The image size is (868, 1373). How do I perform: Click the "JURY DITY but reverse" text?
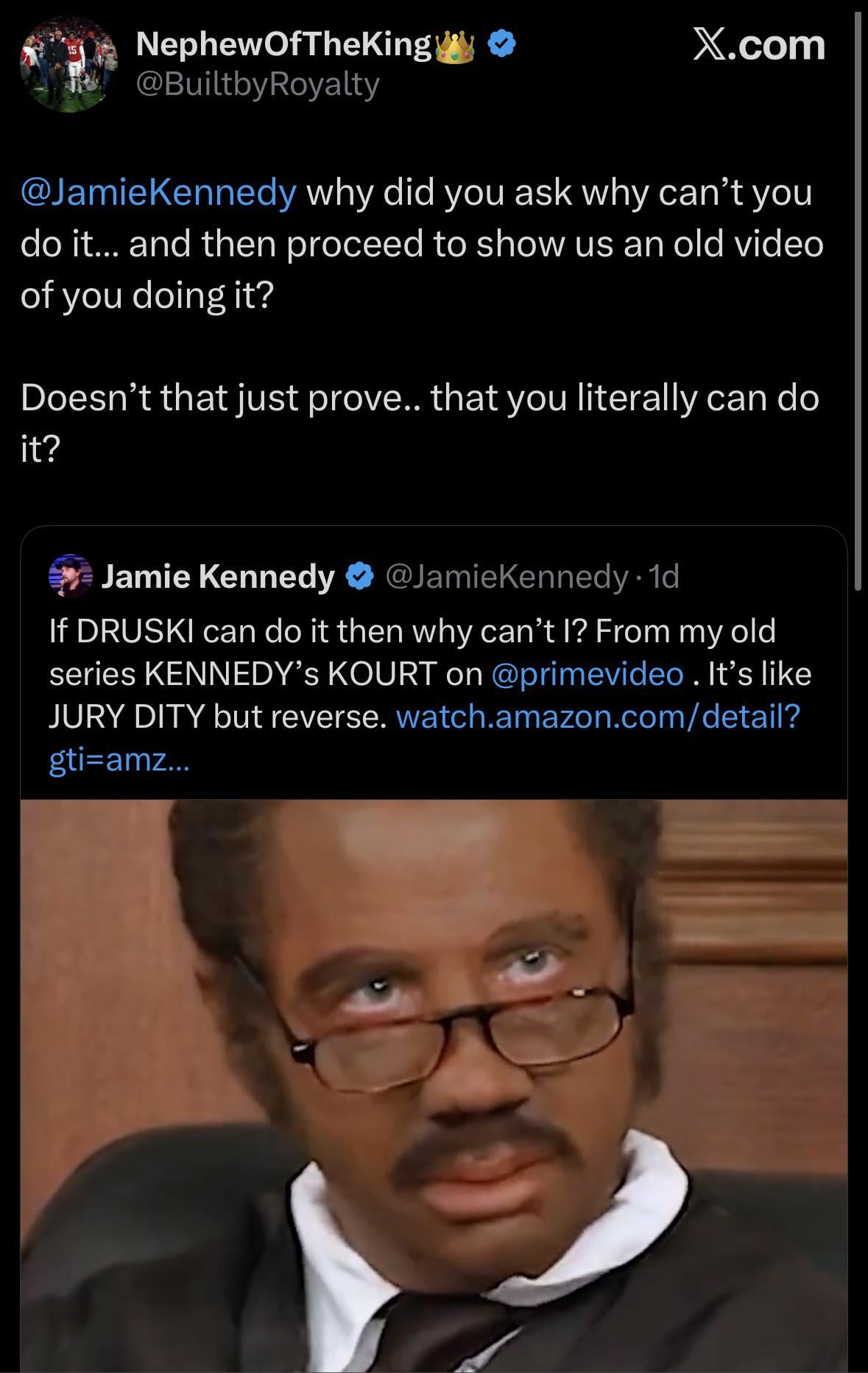coord(218,717)
